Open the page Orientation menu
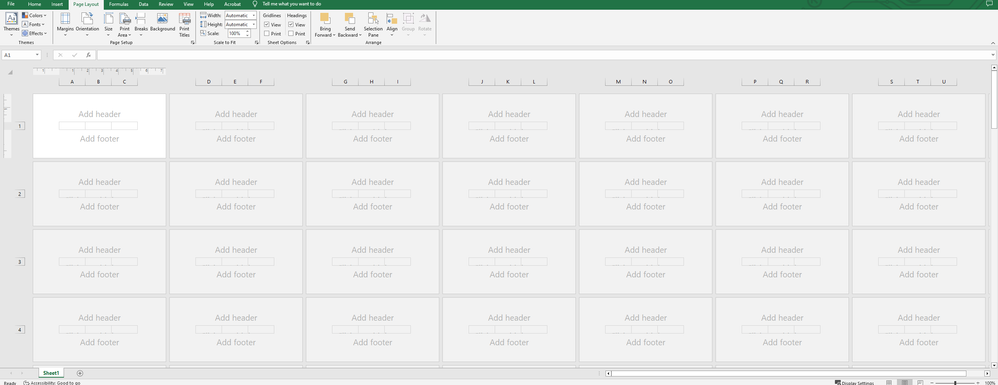The height and width of the screenshot is (385, 998). [87, 24]
